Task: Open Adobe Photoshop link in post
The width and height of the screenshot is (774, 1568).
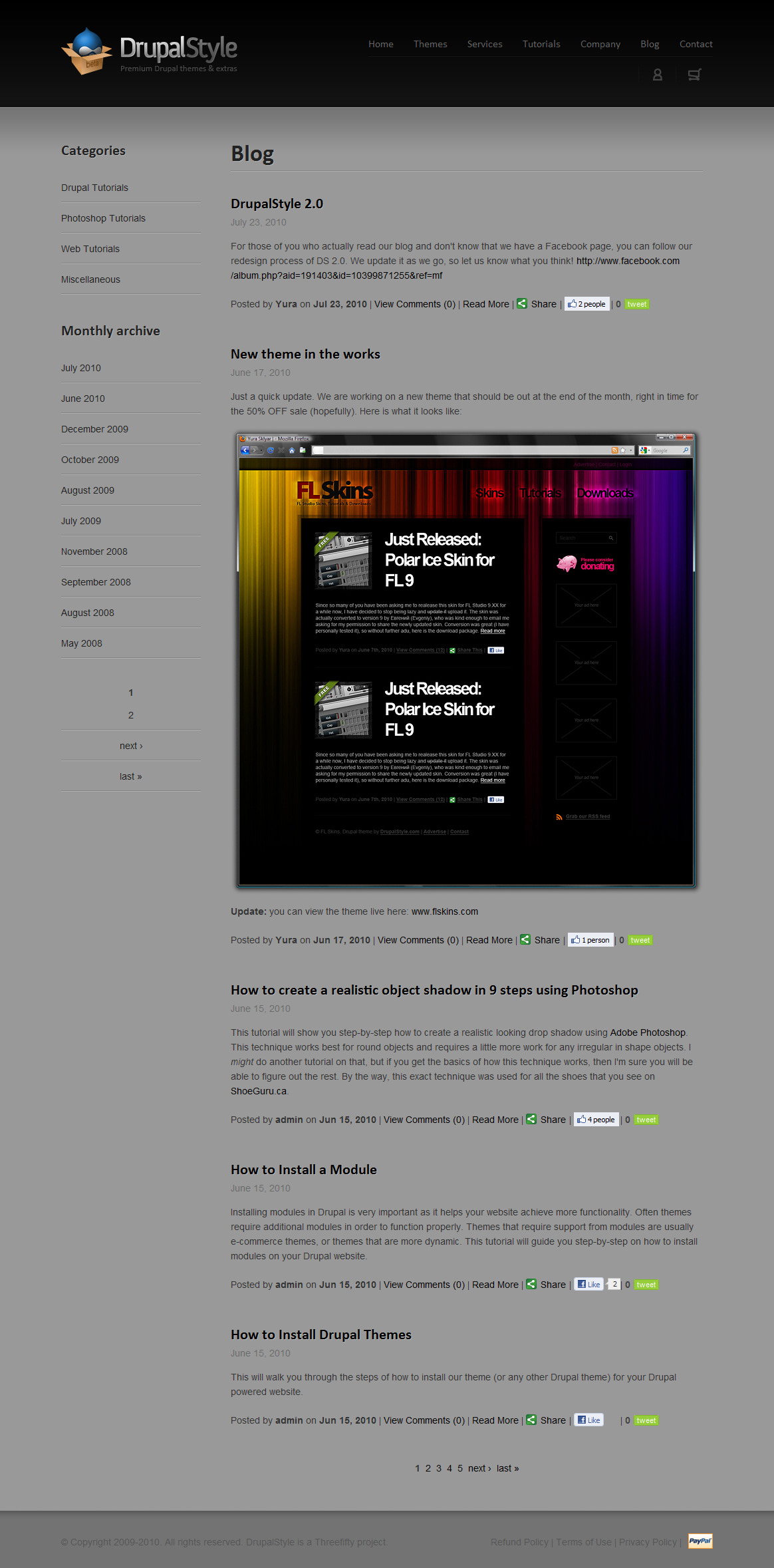Action: (648, 1032)
